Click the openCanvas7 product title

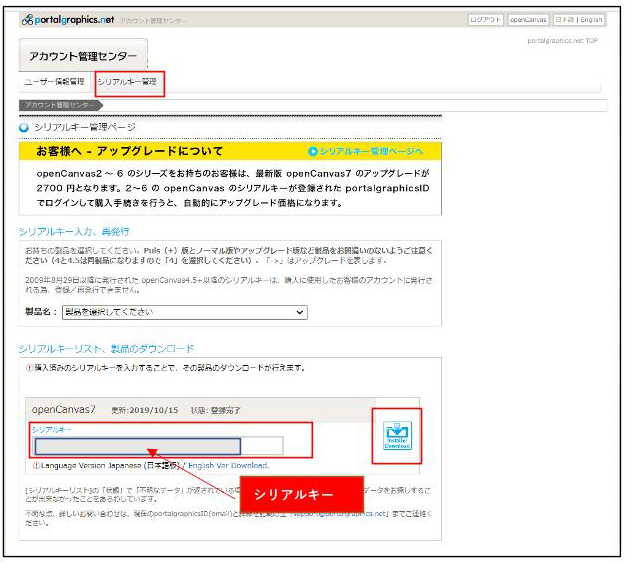[x=64, y=410]
